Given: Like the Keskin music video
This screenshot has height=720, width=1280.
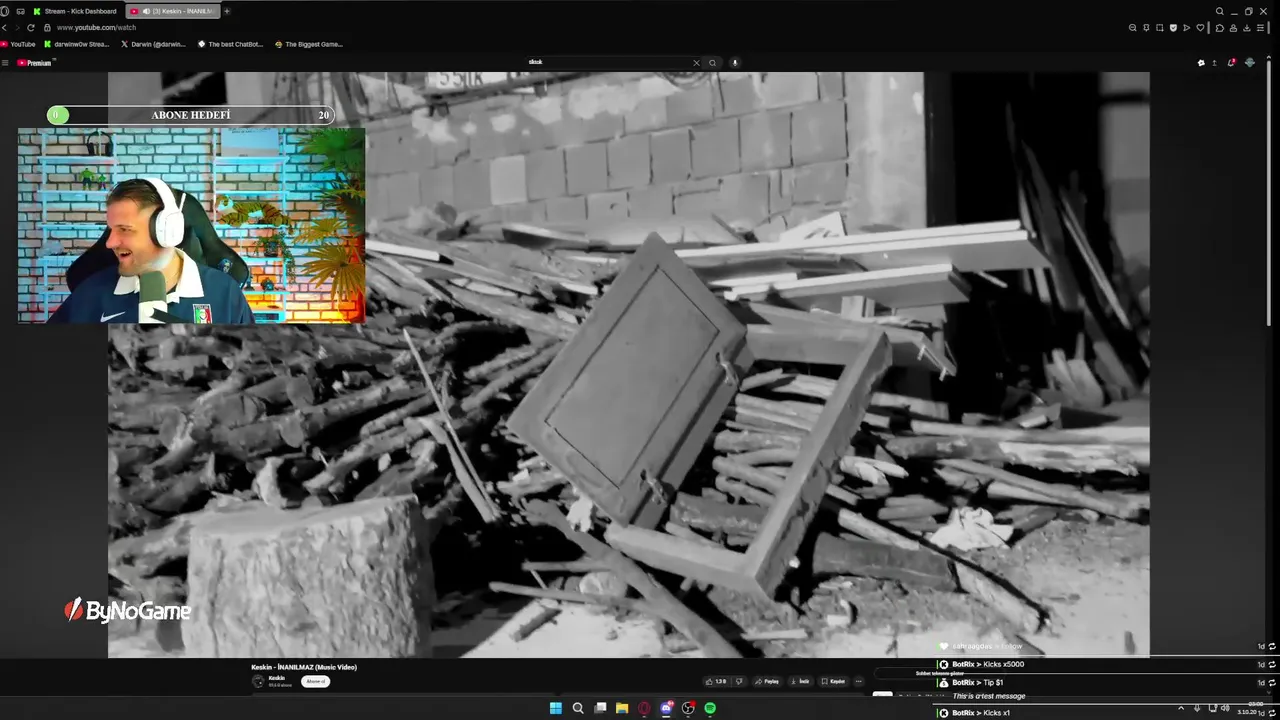Looking at the screenshot, I should click(x=716, y=681).
